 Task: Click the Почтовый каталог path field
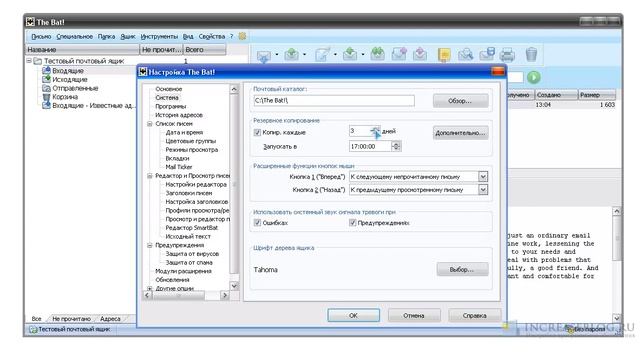pyautogui.click(x=334, y=100)
